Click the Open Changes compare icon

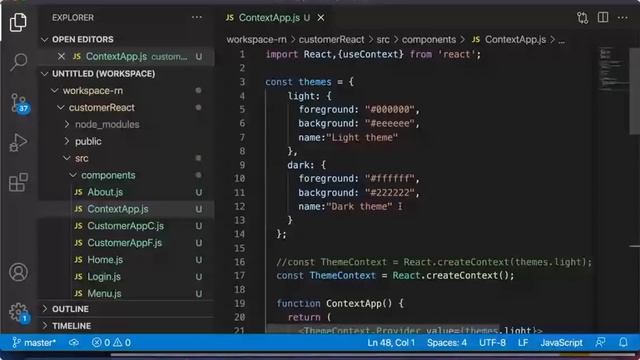point(582,18)
